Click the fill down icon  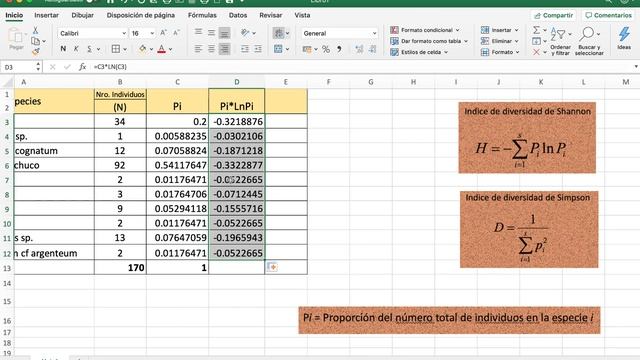pyautogui.click(x=536, y=41)
